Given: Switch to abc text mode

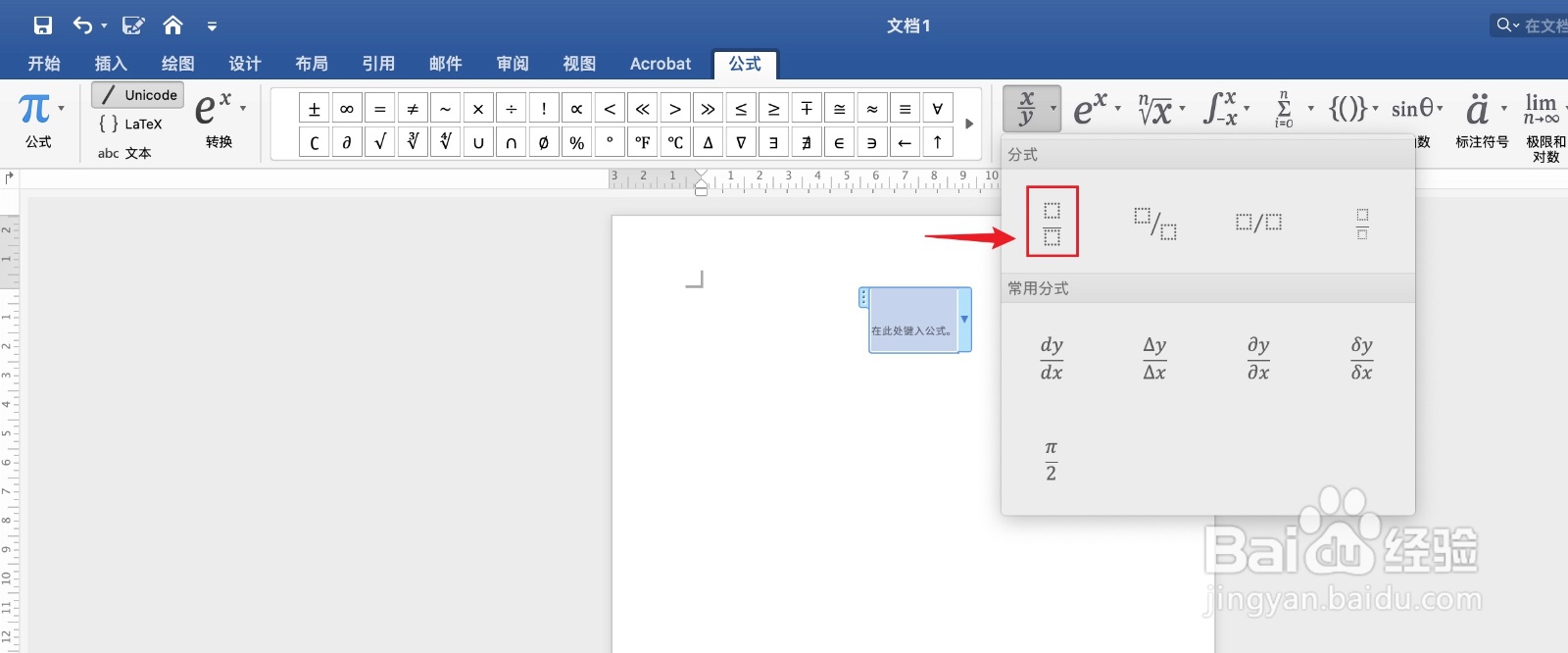Looking at the screenshot, I should [x=124, y=153].
